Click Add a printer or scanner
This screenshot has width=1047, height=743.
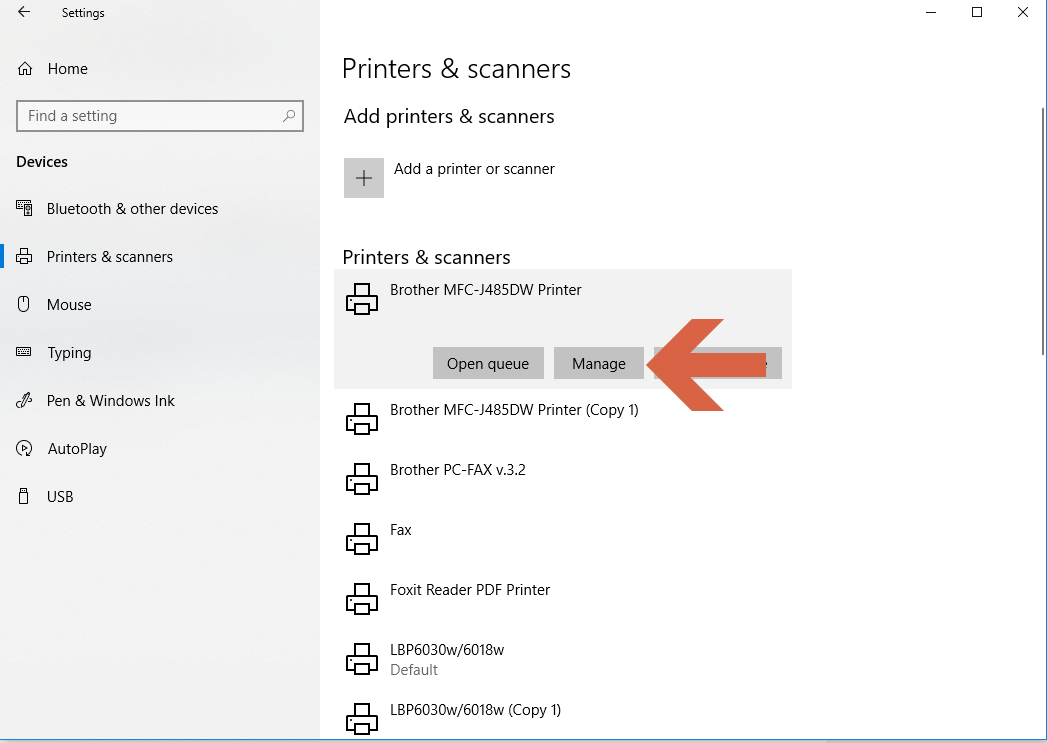pyautogui.click(x=474, y=169)
